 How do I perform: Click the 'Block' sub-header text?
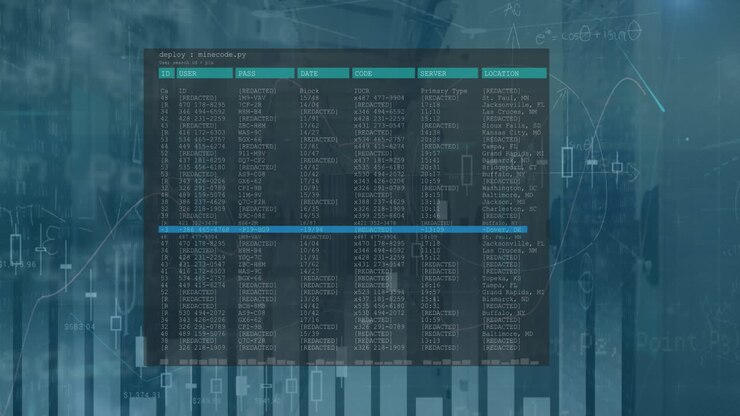click(309, 91)
